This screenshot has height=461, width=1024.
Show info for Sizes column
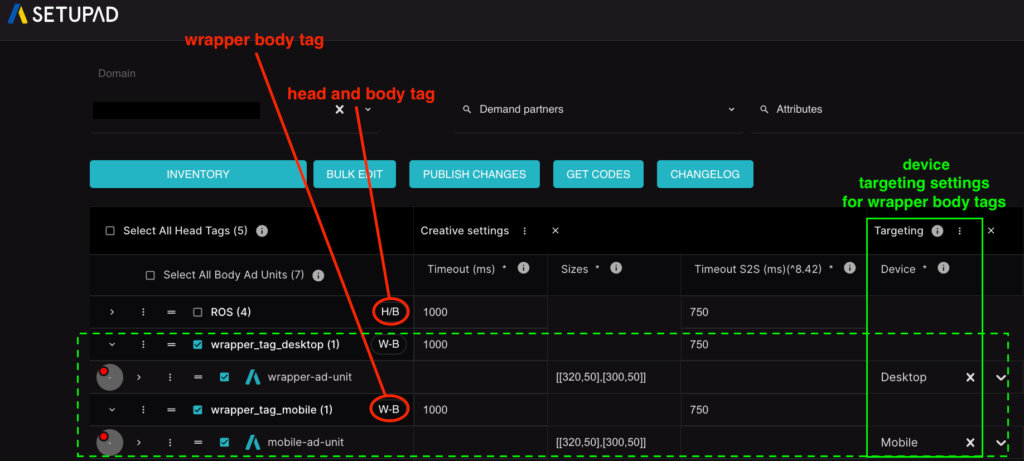coord(615,268)
